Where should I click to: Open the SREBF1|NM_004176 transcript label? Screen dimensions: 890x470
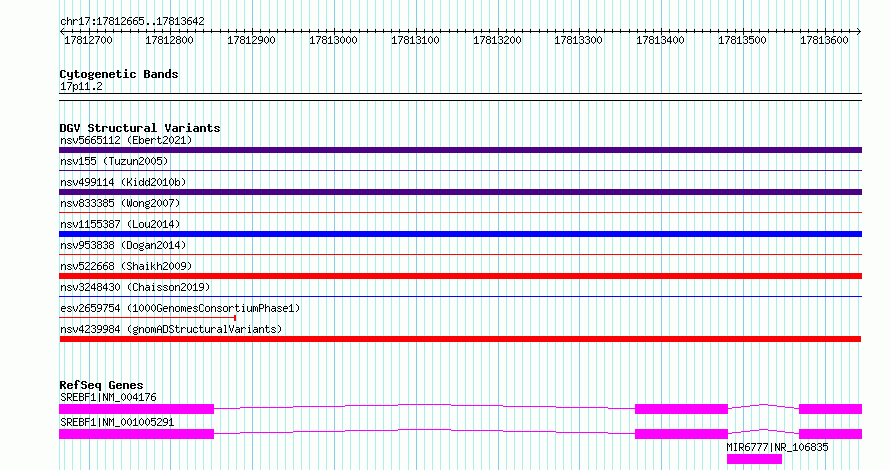tap(108, 397)
